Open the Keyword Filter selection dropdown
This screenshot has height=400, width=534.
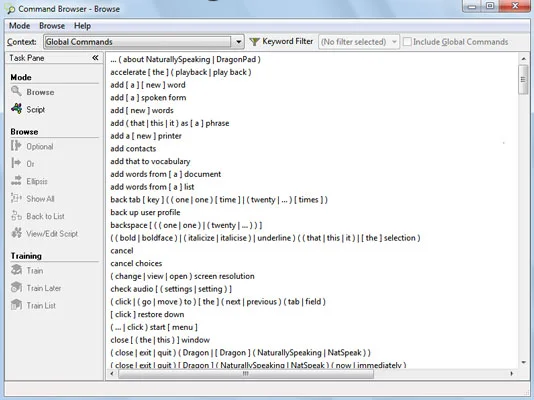pyautogui.click(x=359, y=42)
